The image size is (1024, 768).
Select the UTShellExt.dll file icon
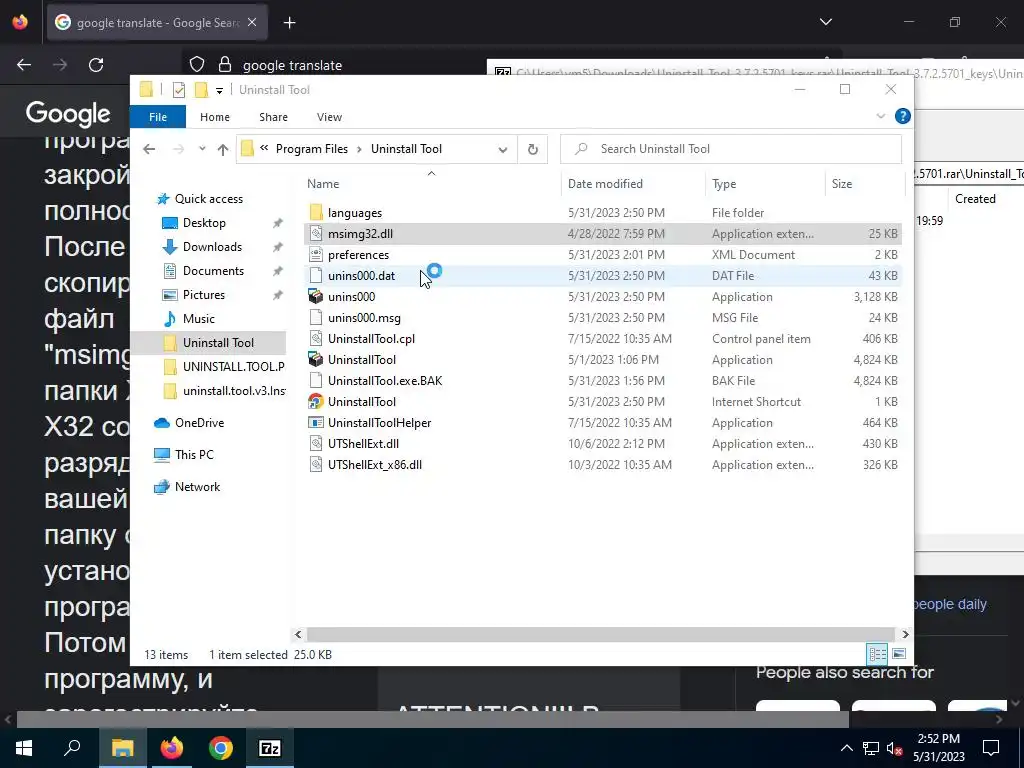pos(316,443)
